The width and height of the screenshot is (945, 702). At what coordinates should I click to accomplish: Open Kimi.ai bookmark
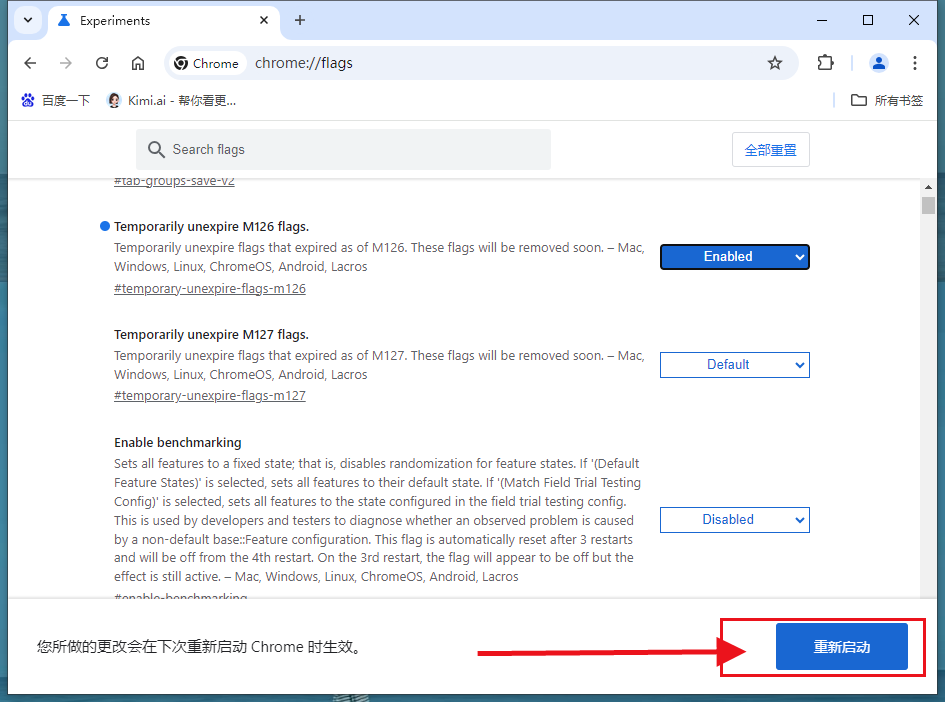[172, 101]
